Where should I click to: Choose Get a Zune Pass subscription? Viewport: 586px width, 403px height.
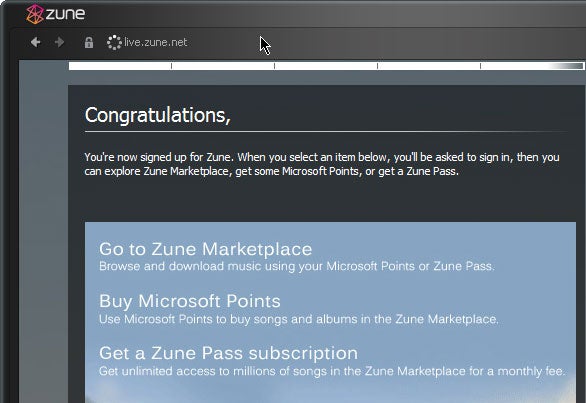[228, 353]
